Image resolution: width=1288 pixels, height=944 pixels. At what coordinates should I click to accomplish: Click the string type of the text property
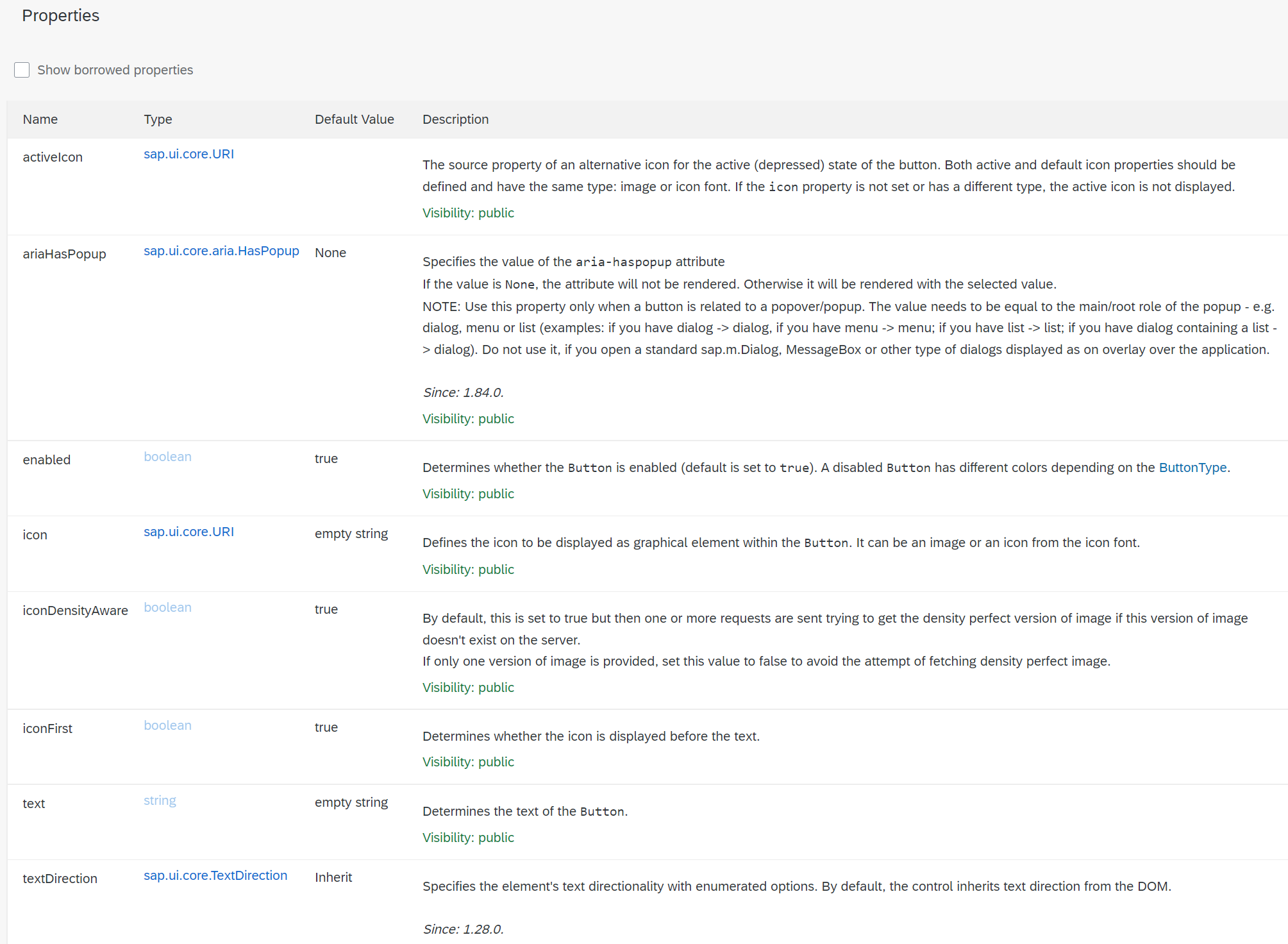[x=160, y=800]
